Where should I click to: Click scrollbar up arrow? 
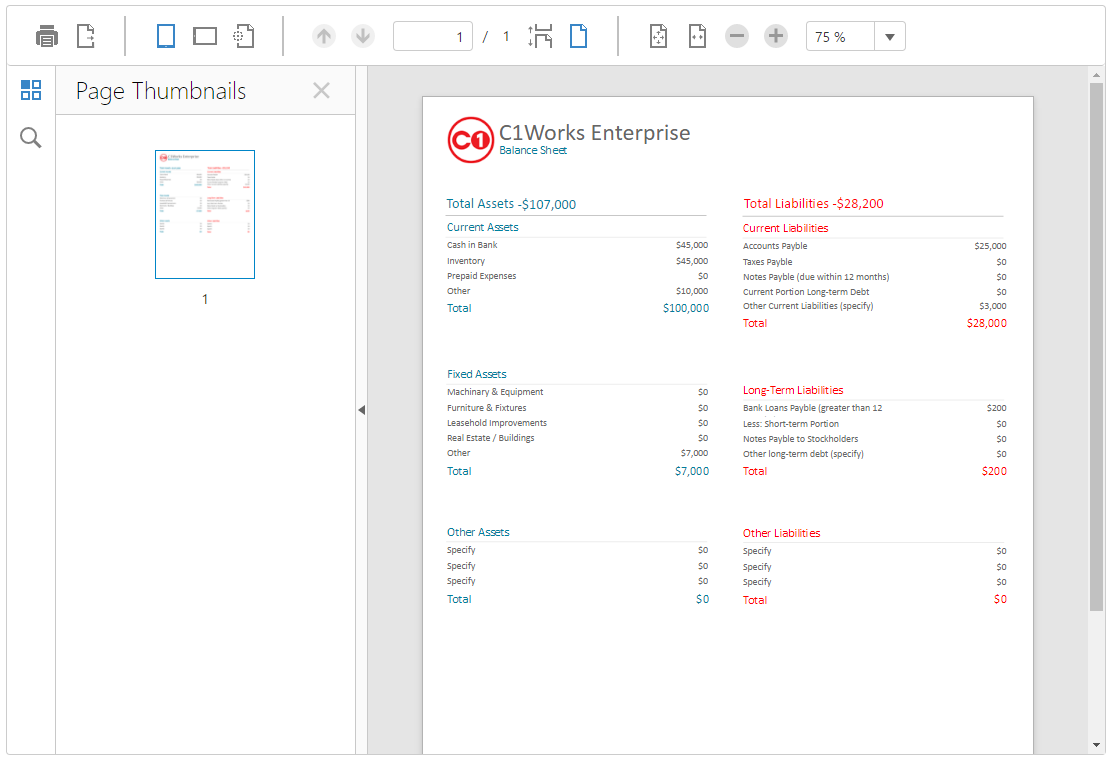pos(1096,74)
